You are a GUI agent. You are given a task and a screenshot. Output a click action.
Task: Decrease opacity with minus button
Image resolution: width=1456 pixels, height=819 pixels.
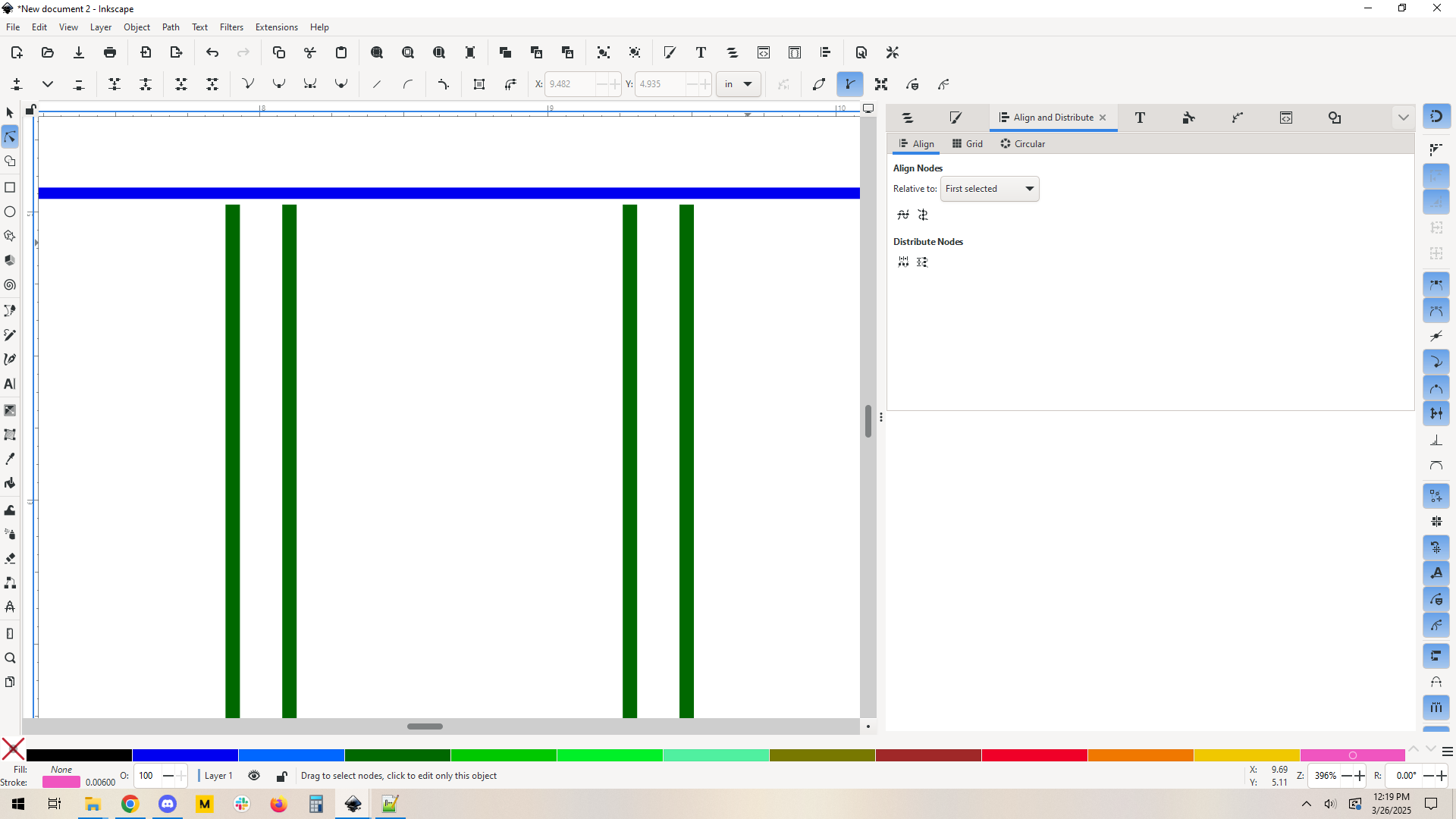point(168,776)
